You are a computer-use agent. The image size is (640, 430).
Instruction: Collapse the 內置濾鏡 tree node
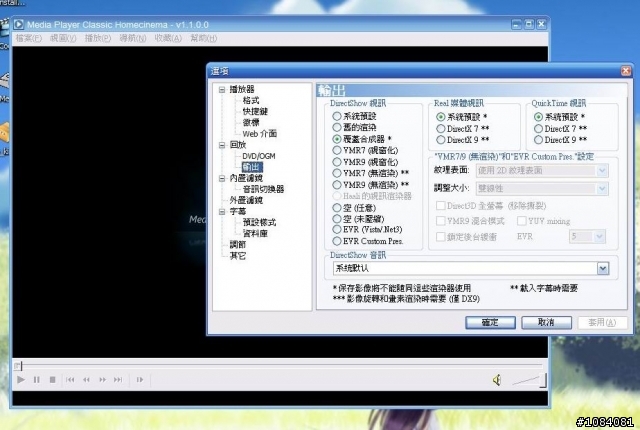click(222, 179)
